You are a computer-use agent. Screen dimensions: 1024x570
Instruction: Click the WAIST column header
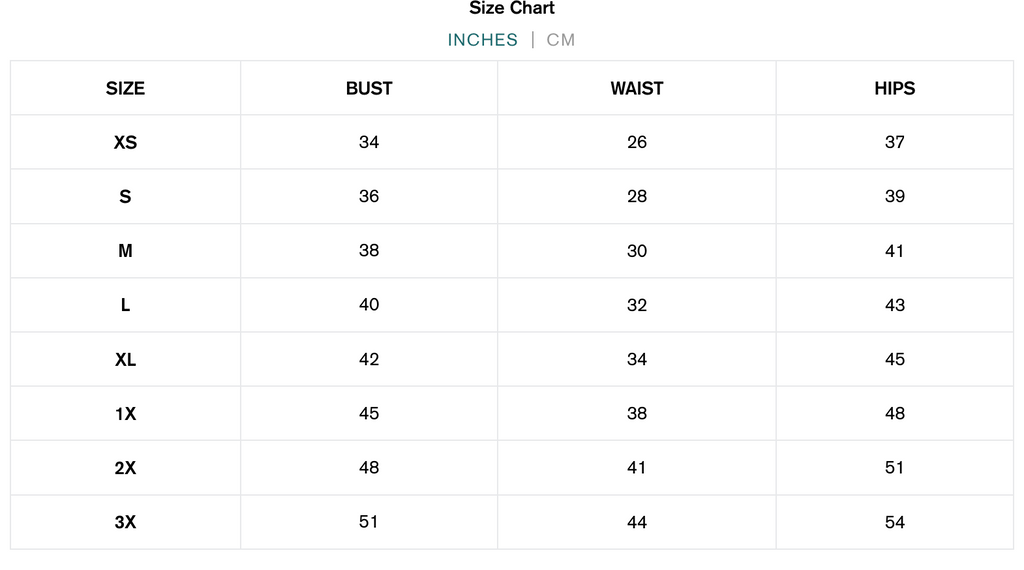tap(637, 89)
